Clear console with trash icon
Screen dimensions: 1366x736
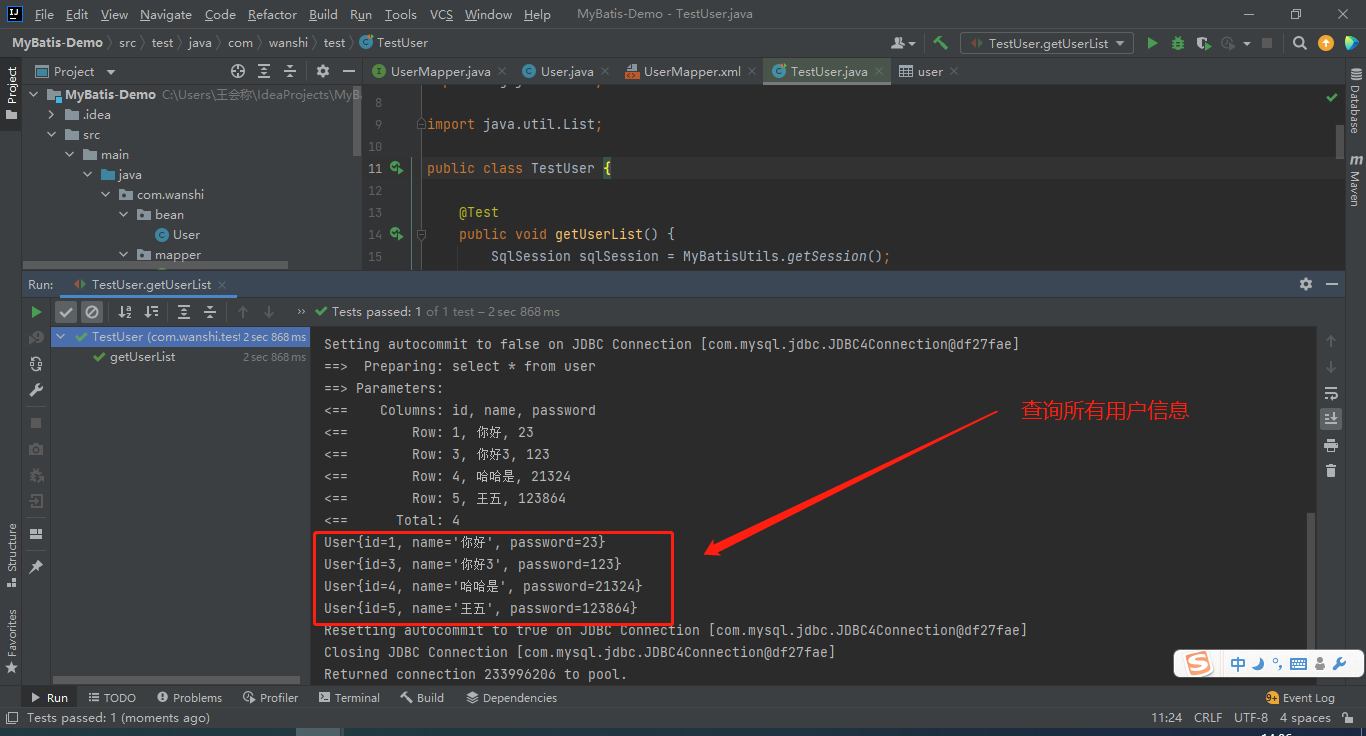pyautogui.click(x=1331, y=471)
